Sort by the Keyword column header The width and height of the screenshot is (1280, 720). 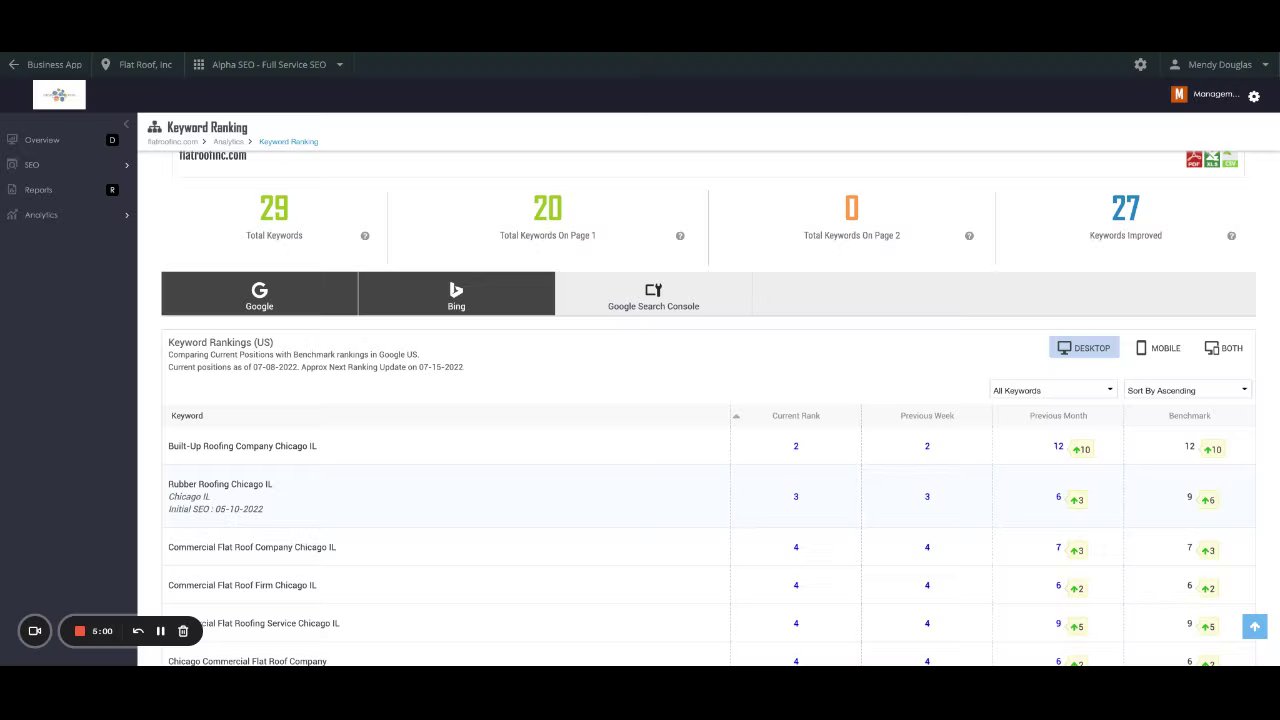(x=187, y=416)
